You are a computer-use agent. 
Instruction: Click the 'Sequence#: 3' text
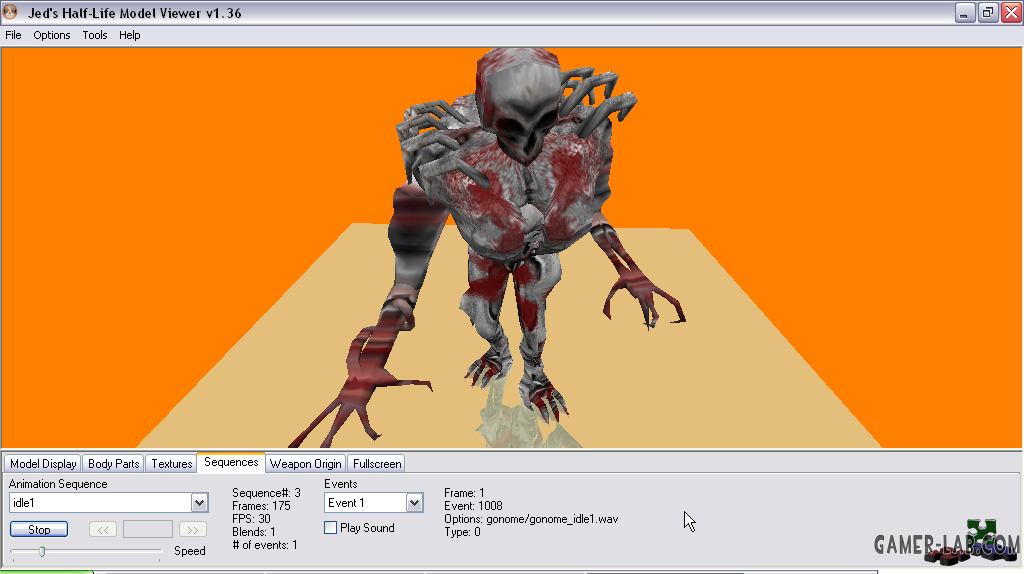(x=266, y=493)
